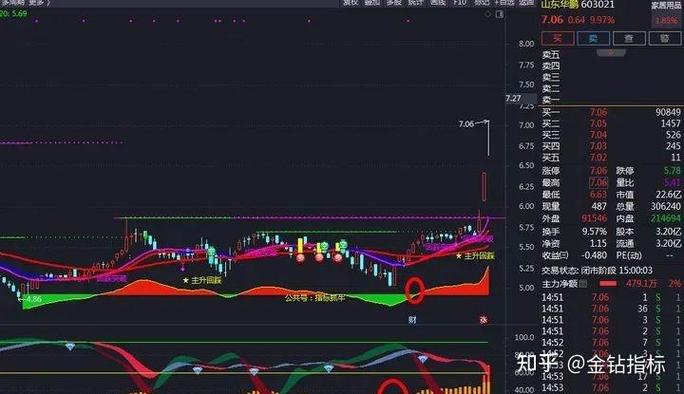Click the 买四 volume 245
684x394 pixels.
point(673,146)
